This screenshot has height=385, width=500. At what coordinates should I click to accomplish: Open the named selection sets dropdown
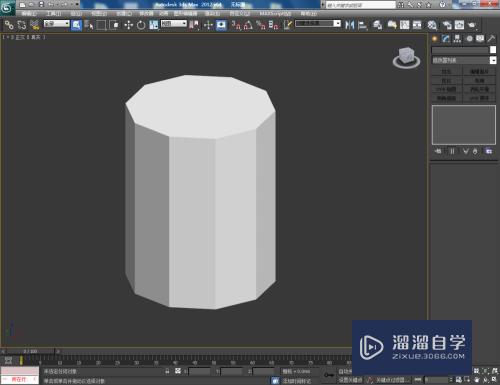click(318, 23)
